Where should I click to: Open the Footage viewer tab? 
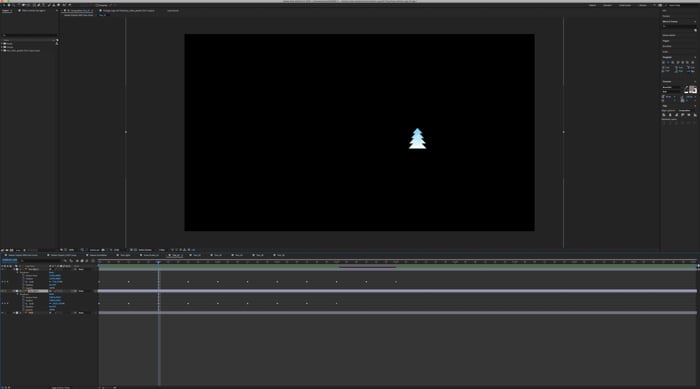pos(129,10)
